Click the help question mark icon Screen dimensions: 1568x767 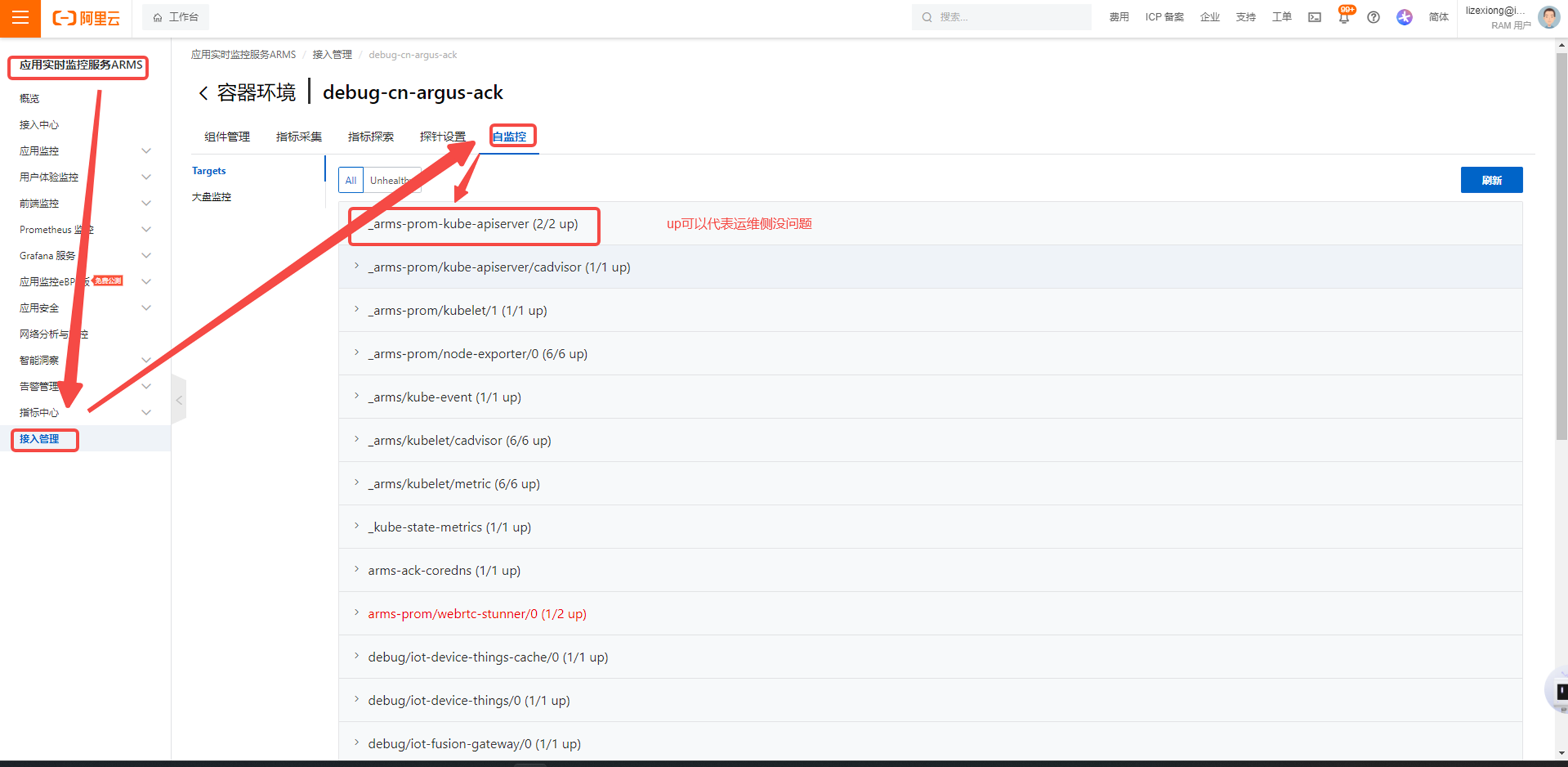(1373, 17)
